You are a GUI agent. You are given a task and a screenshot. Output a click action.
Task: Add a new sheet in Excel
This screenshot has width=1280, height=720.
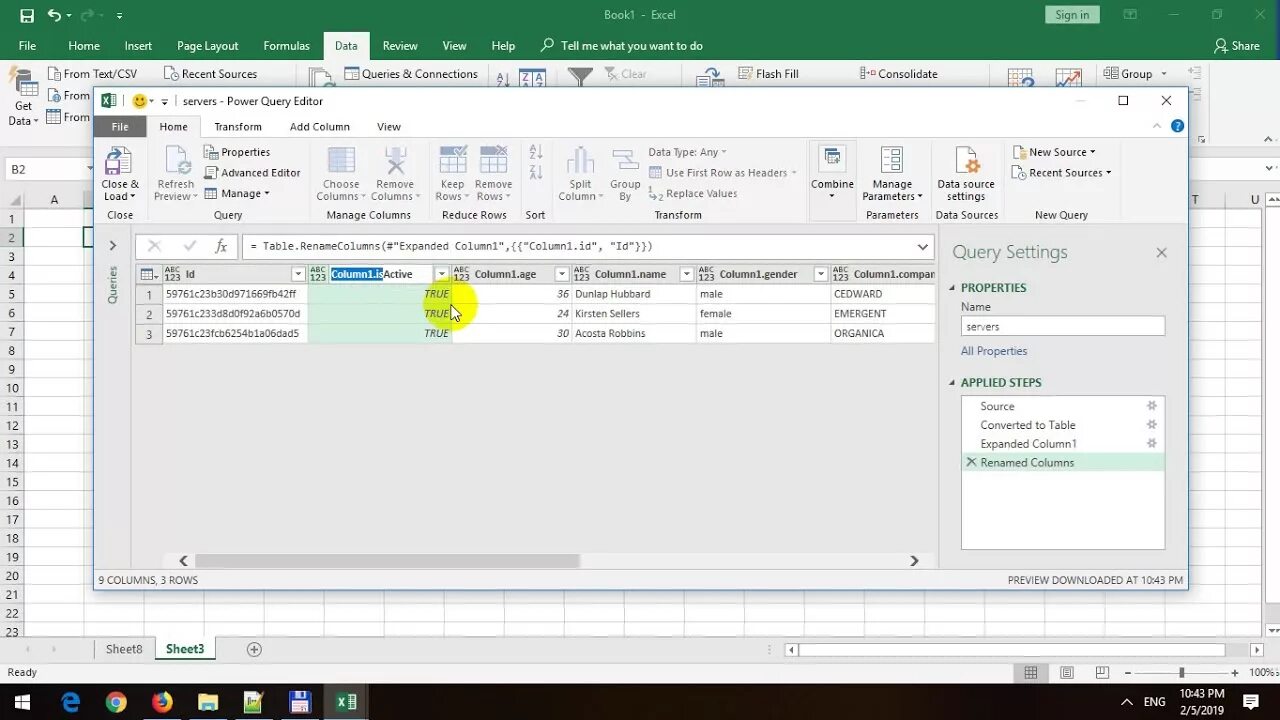[254, 649]
